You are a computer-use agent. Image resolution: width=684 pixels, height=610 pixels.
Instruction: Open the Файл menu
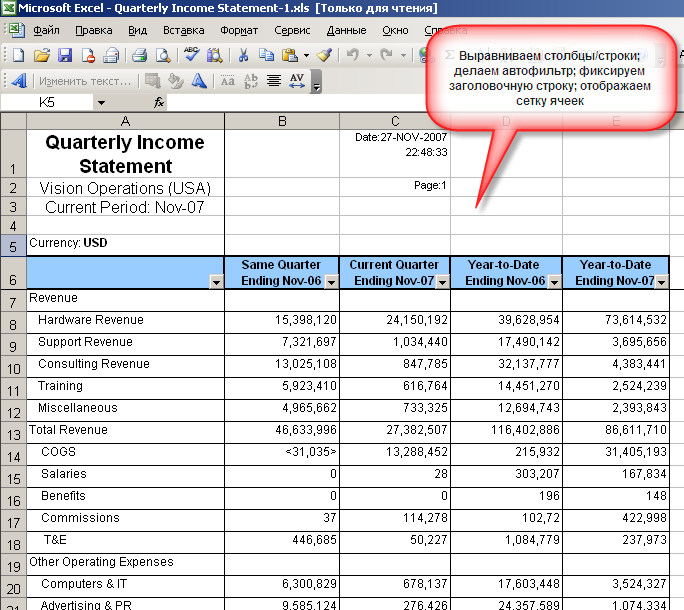46,30
